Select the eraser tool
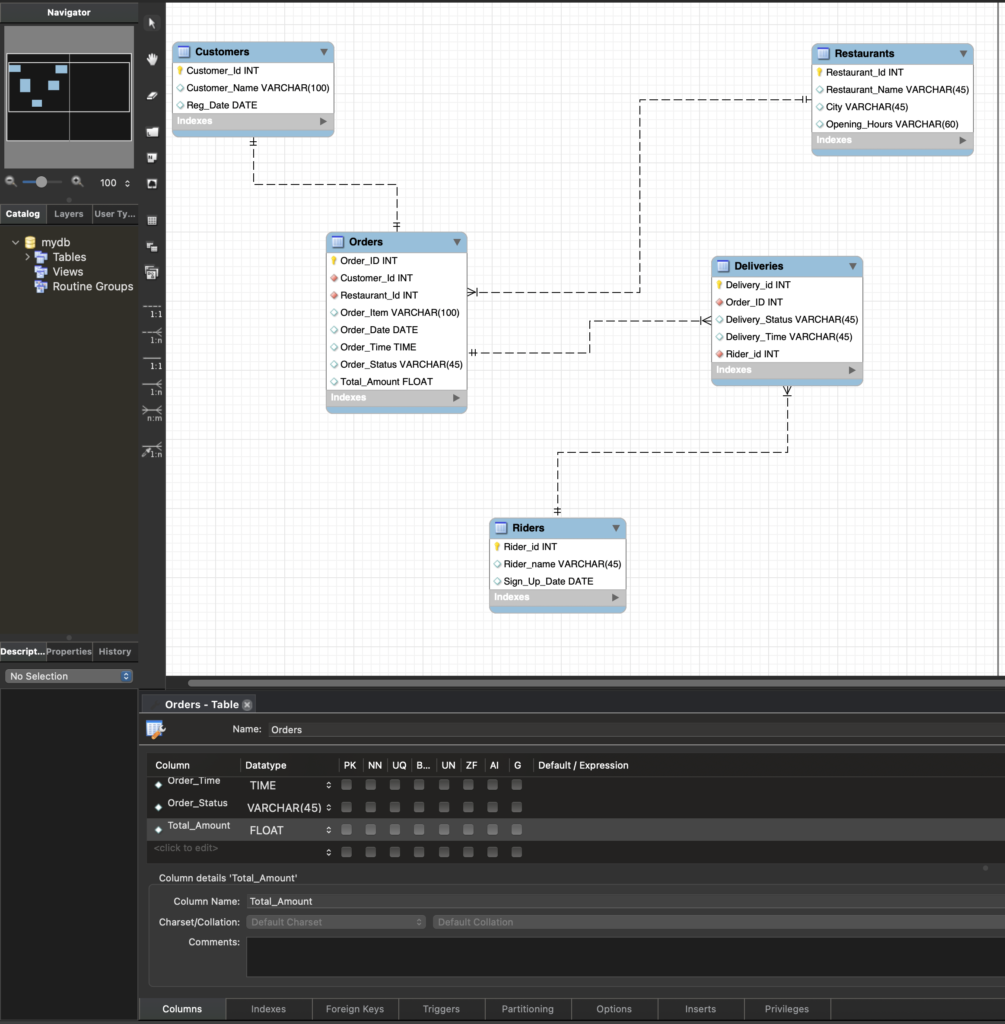 152,95
